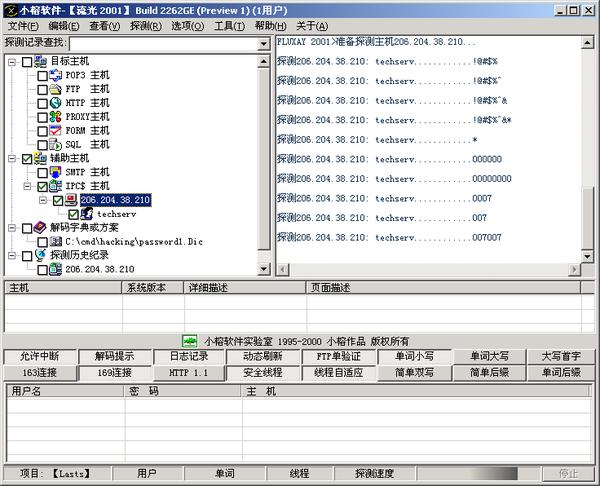The image size is (600, 486).
Task: Click the tree pane scroll down arrow
Action: [x=264, y=269]
